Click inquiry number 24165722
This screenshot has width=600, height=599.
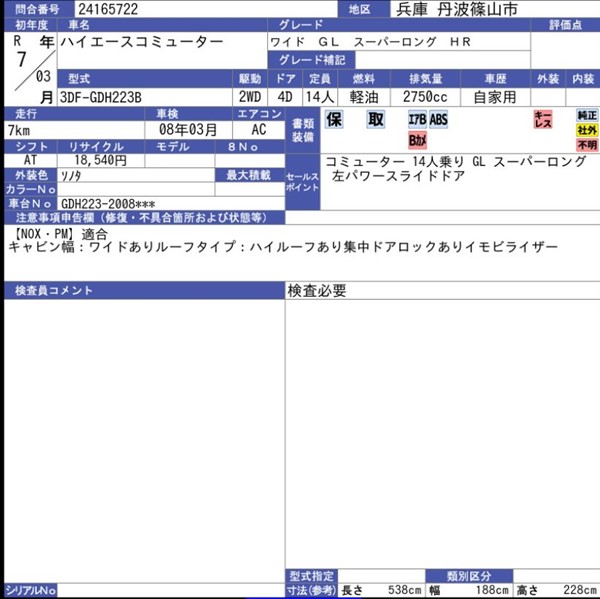coord(108,9)
